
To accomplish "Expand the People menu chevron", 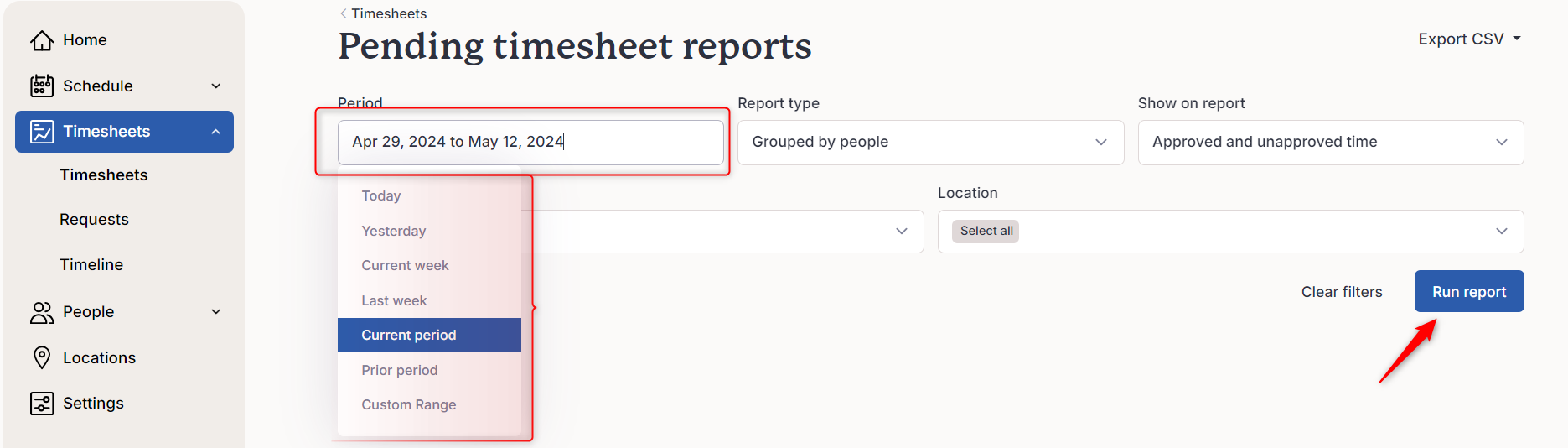I will pyautogui.click(x=216, y=312).
